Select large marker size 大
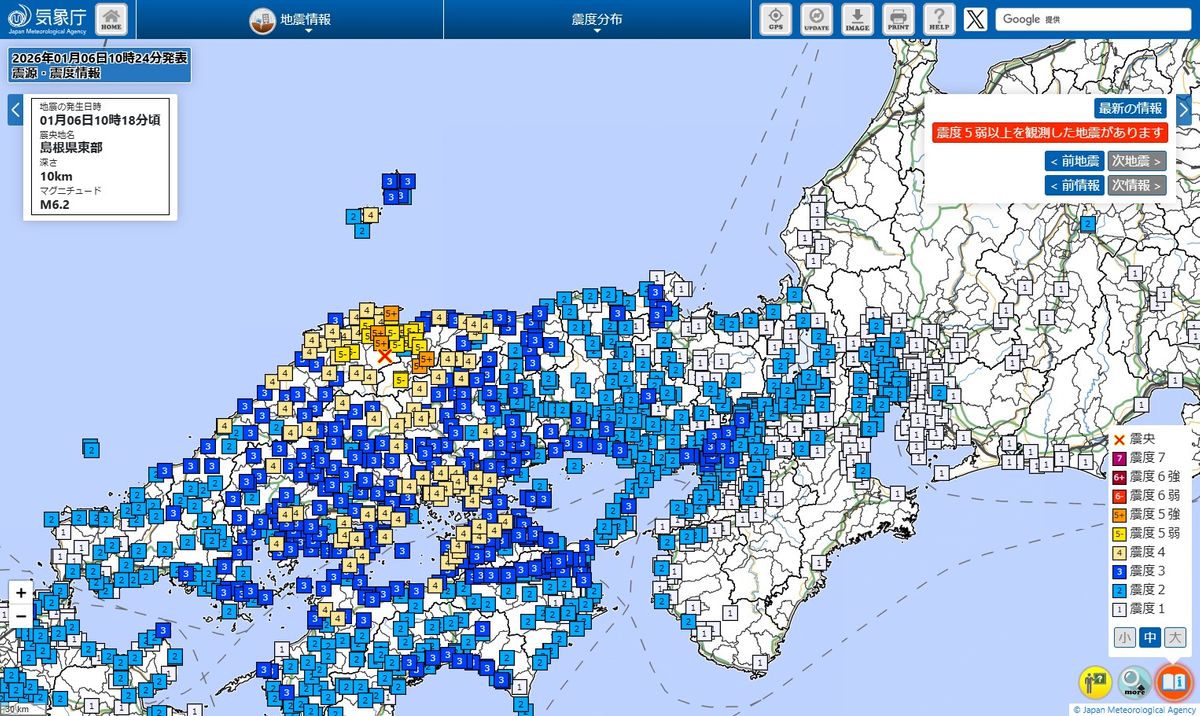 pos(1175,638)
